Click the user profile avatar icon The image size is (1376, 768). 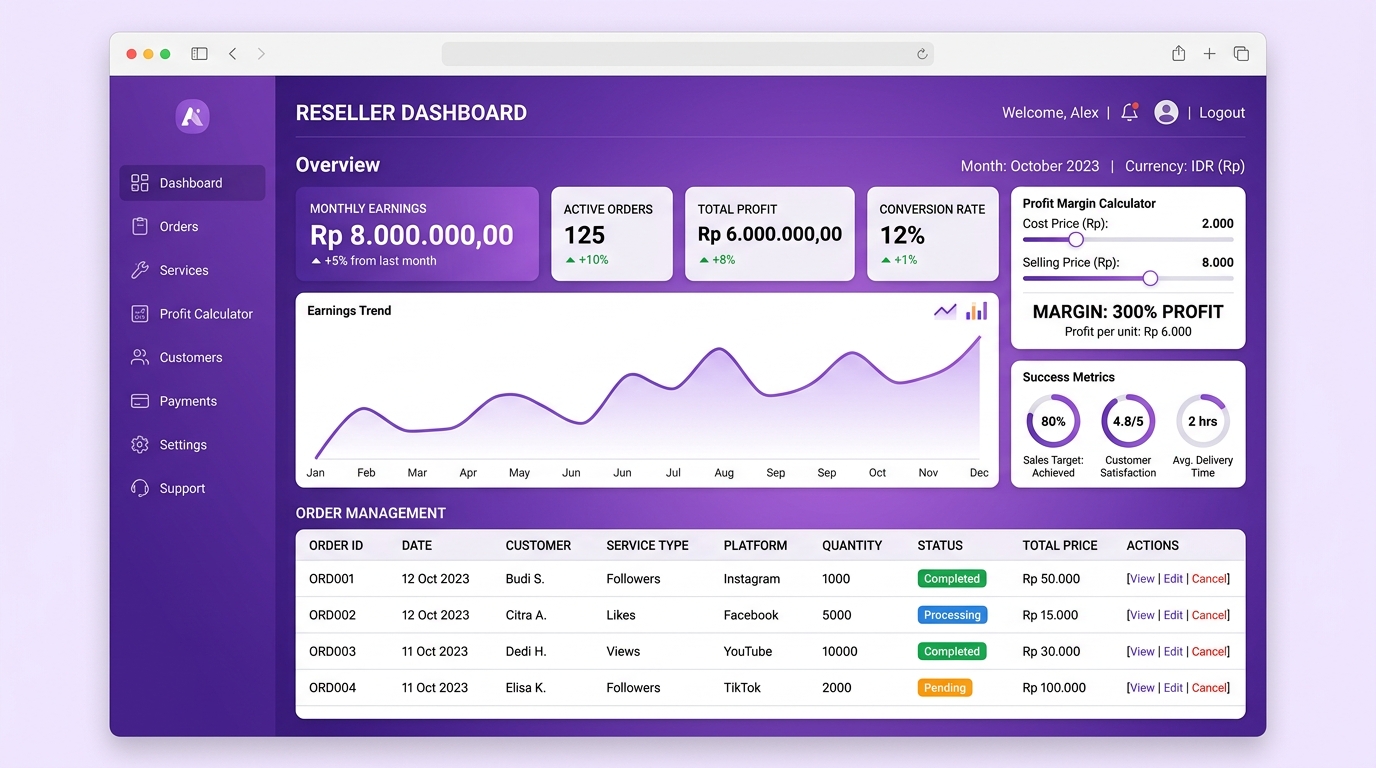[1166, 112]
